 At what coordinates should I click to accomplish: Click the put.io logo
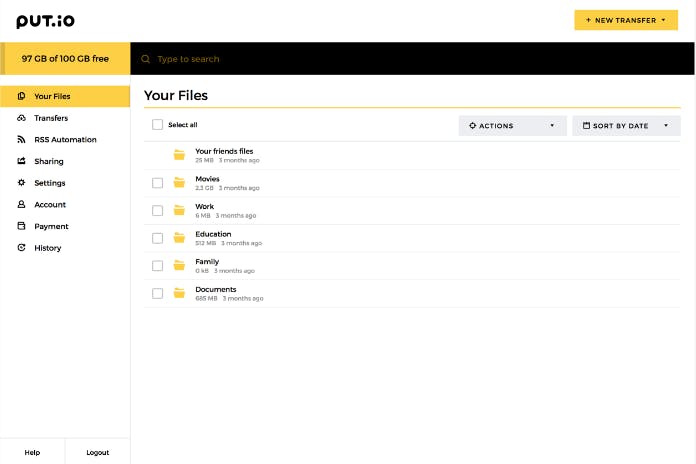click(x=45, y=21)
